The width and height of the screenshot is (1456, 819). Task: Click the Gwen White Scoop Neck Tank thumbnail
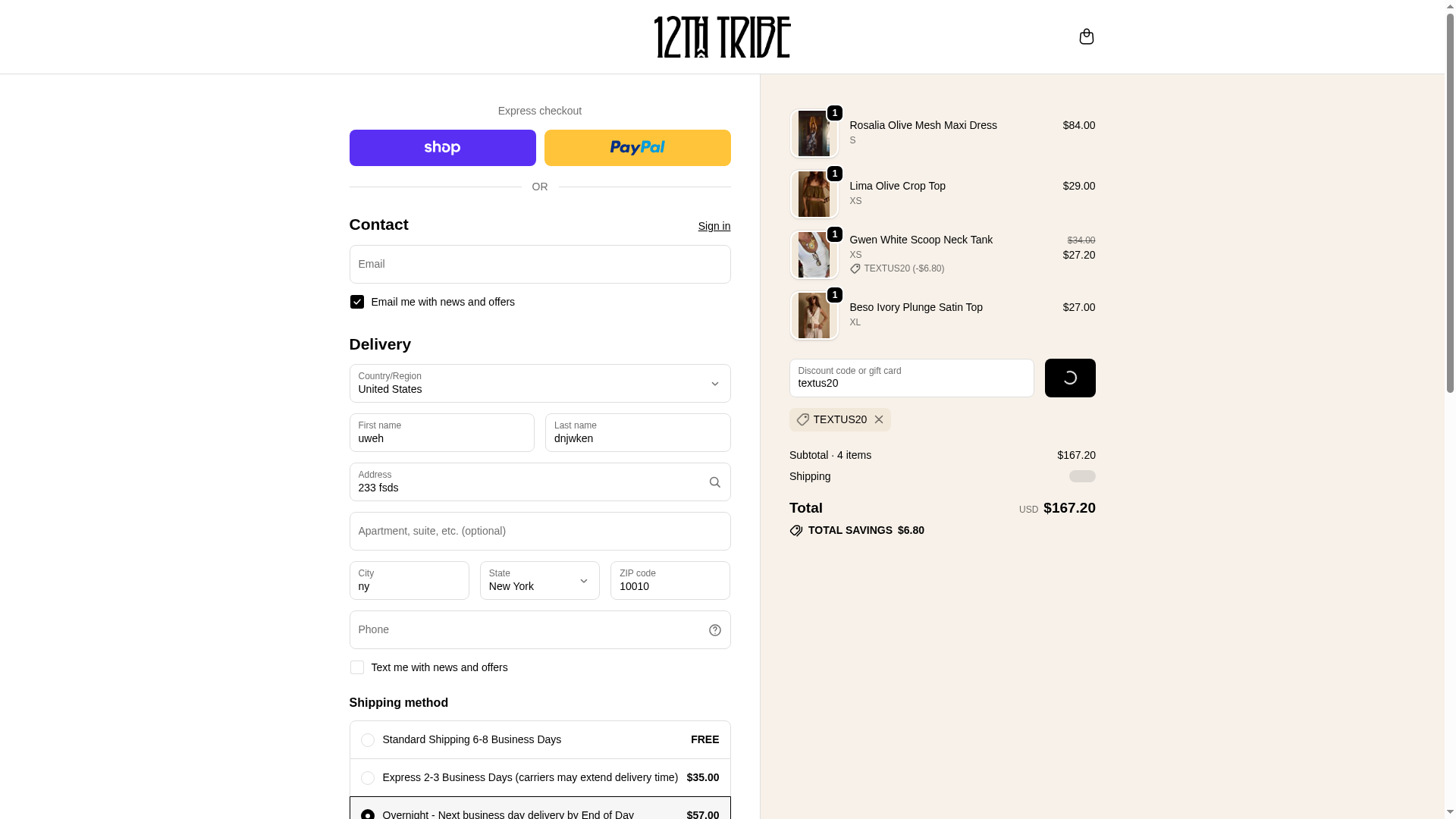tap(814, 255)
